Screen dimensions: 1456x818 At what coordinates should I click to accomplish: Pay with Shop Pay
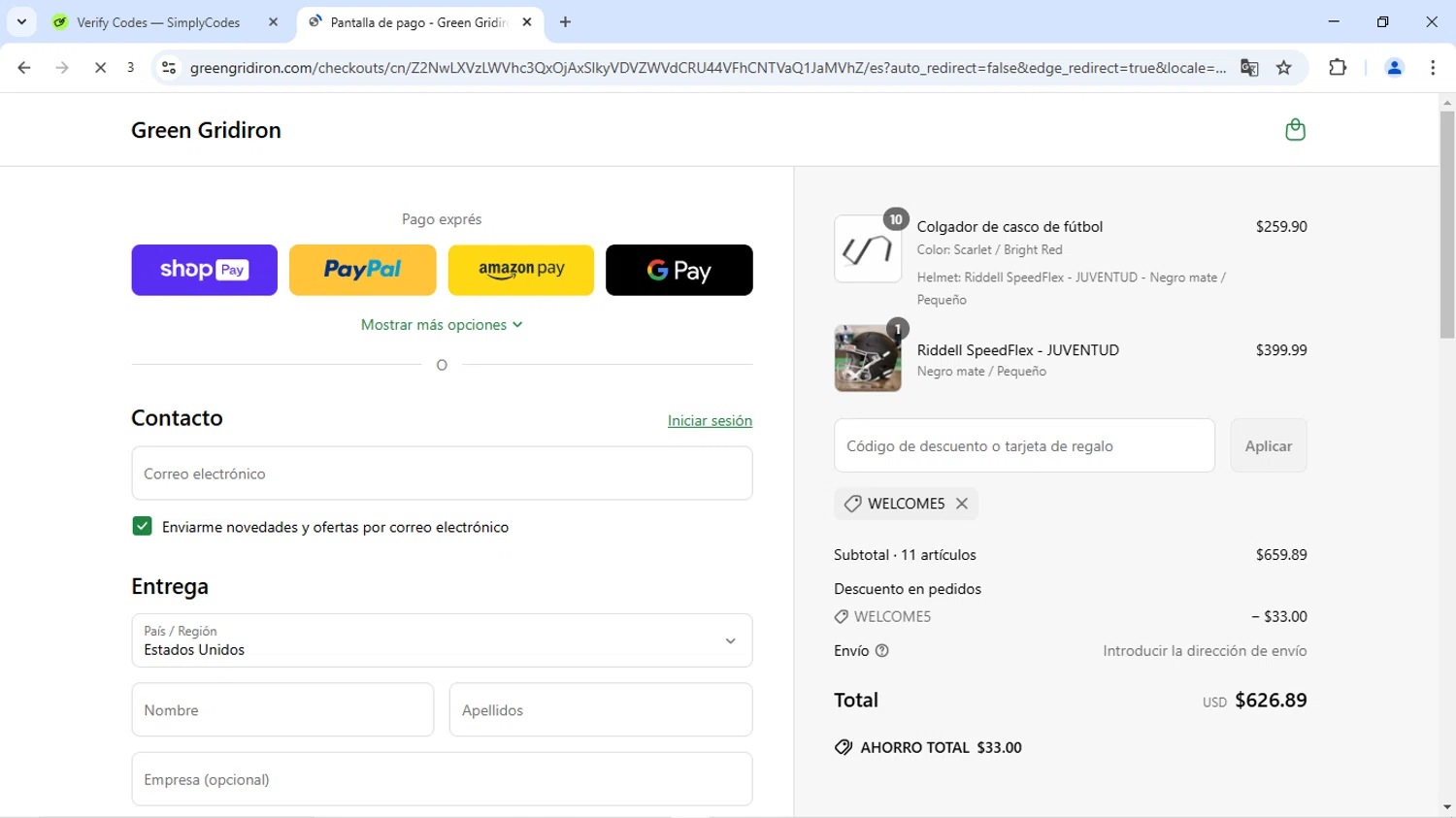click(204, 270)
